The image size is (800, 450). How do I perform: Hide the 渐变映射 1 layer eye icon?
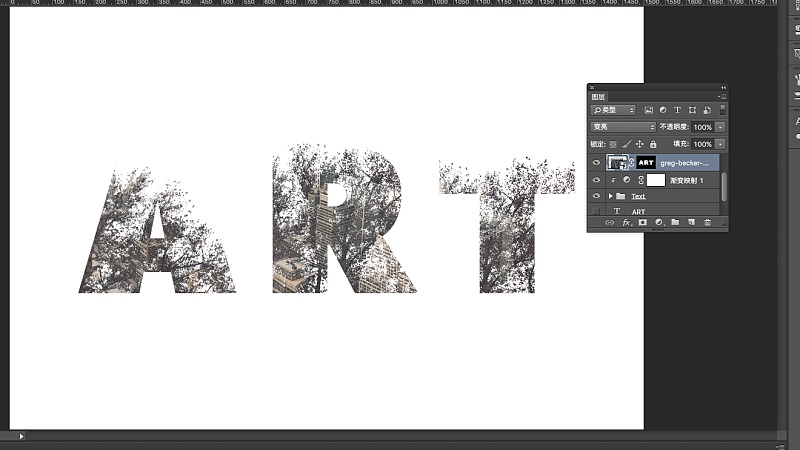click(596, 180)
